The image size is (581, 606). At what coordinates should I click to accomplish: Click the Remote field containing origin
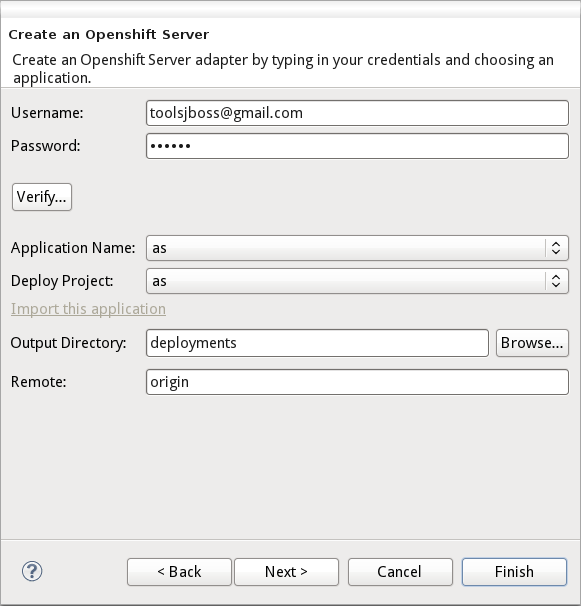[357, 382]
